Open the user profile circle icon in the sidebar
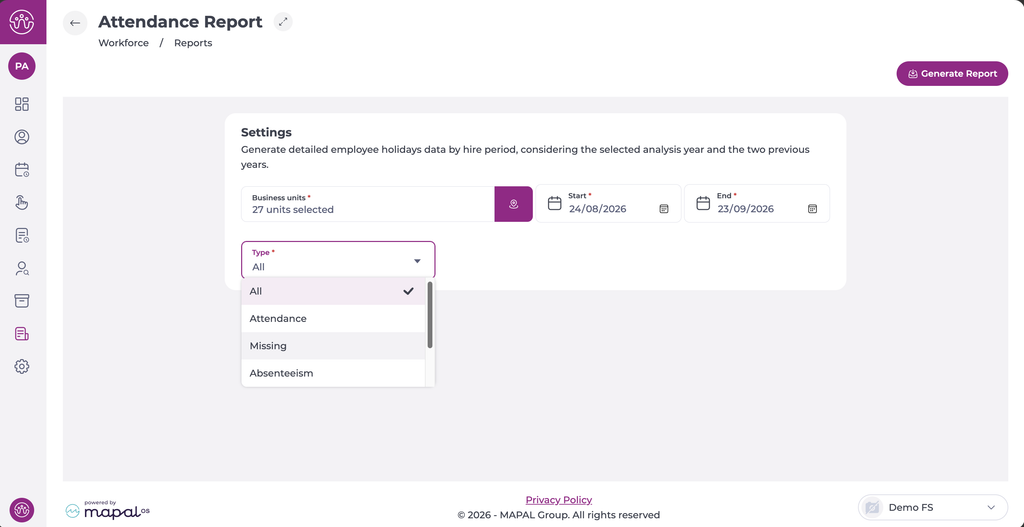Screen dimensions: 1024x527 (22, 137)
